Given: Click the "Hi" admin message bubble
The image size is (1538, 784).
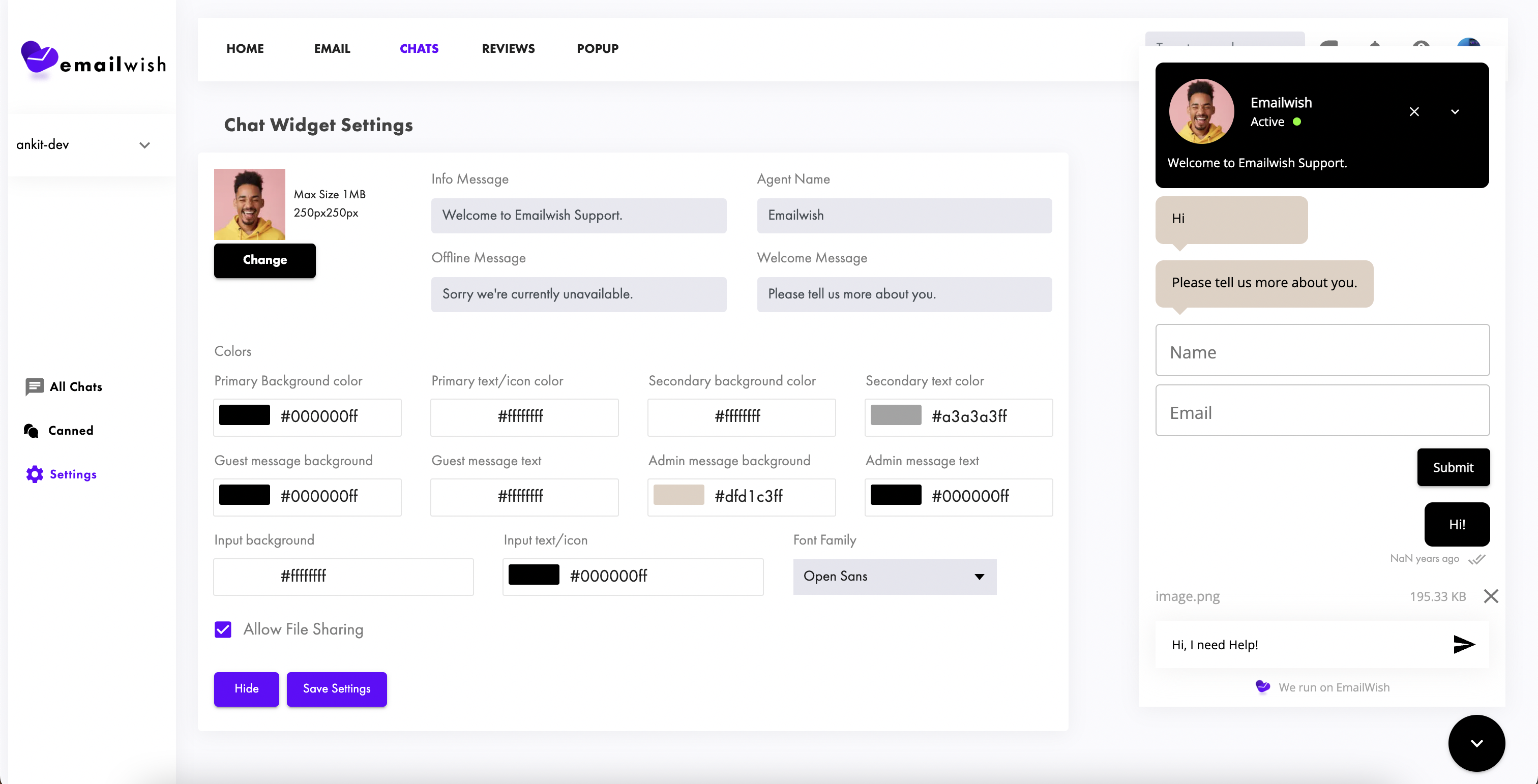Looking at the screenshot, I should (x=1231, y=220).
